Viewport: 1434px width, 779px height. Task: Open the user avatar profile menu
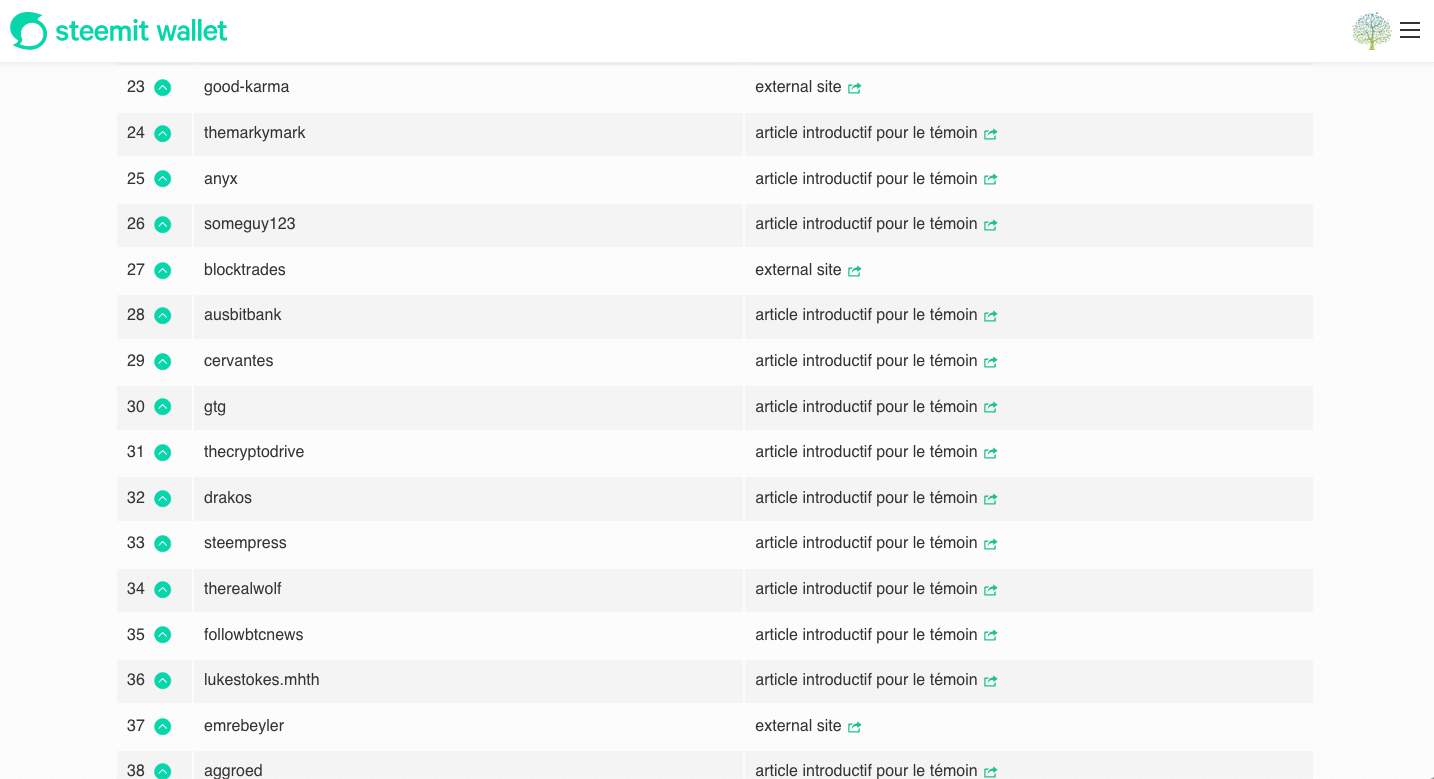point(1372,31)
